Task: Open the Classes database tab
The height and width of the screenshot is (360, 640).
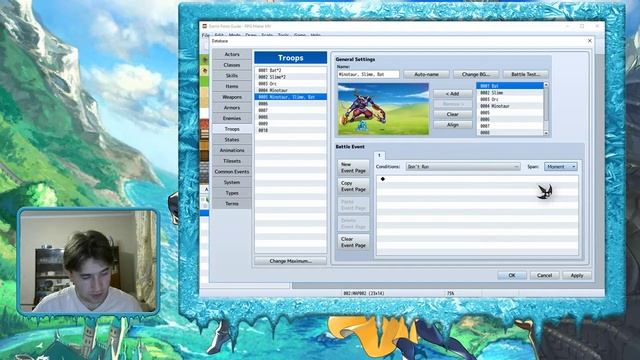Action: (231, 65)
